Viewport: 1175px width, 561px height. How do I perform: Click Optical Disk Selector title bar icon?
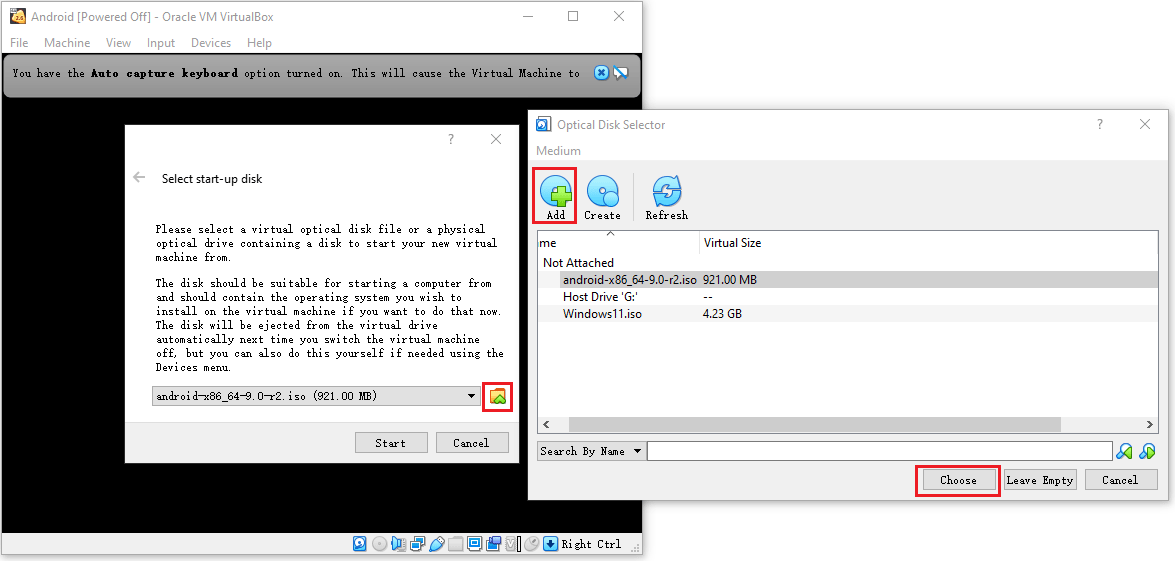(x=544, y=124)
